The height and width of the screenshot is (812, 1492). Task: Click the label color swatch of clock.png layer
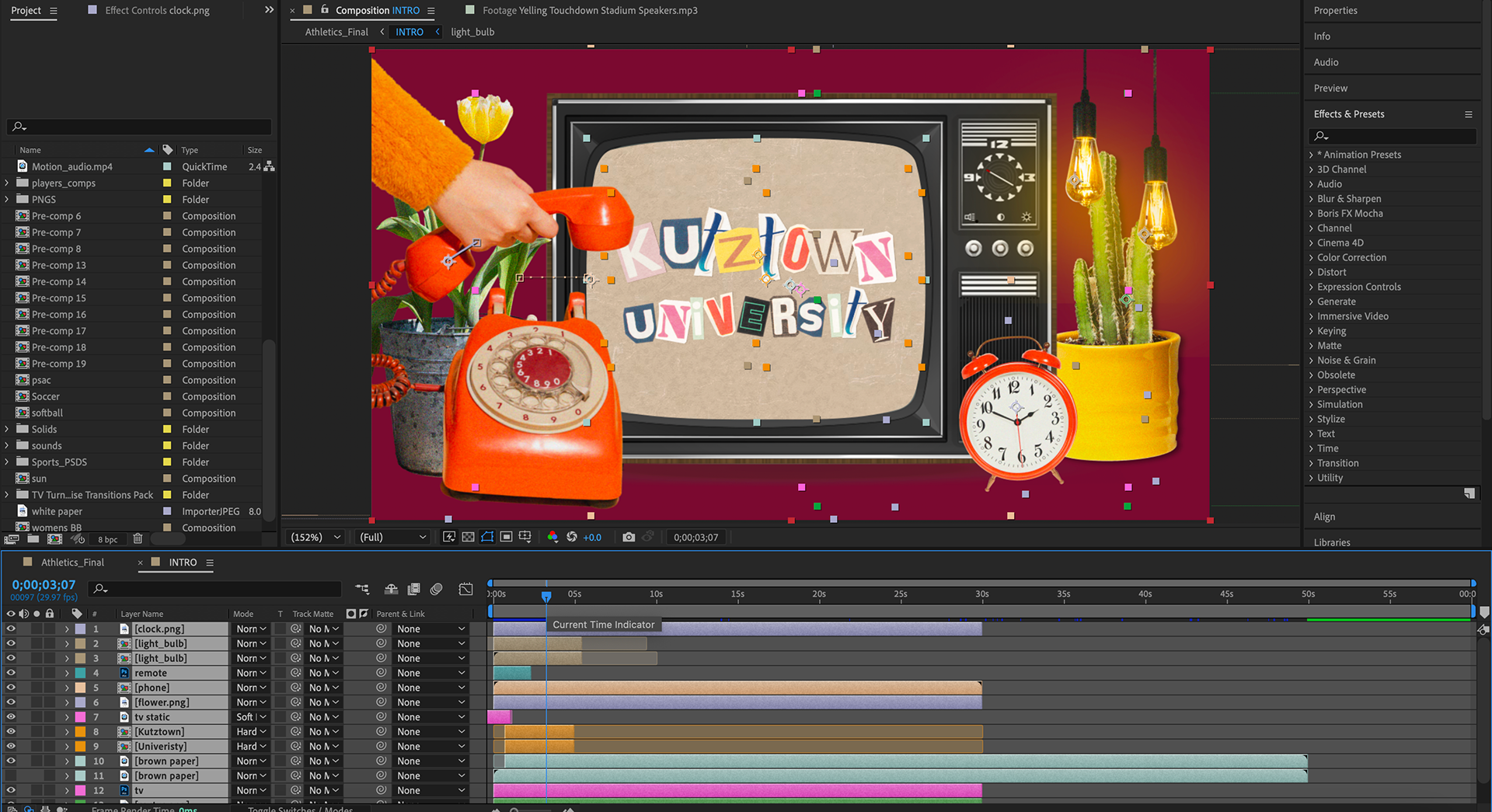point(80,629)
